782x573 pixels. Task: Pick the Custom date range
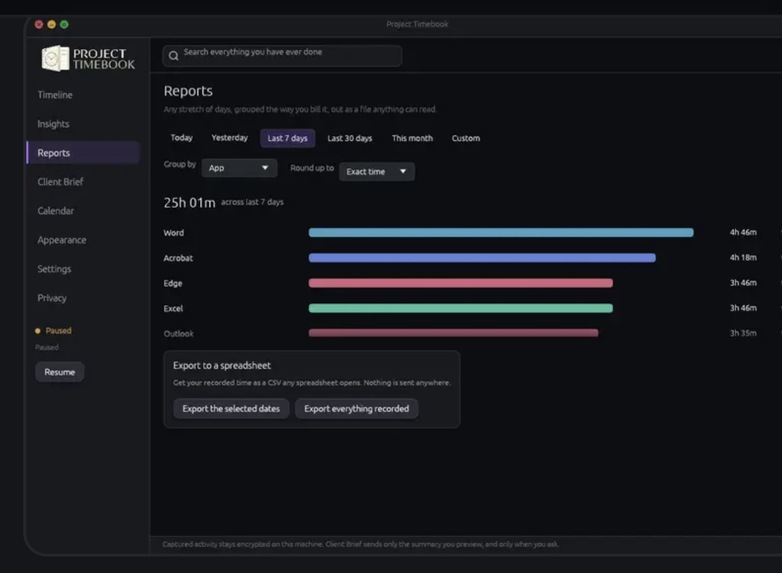[x=466, y=138]
